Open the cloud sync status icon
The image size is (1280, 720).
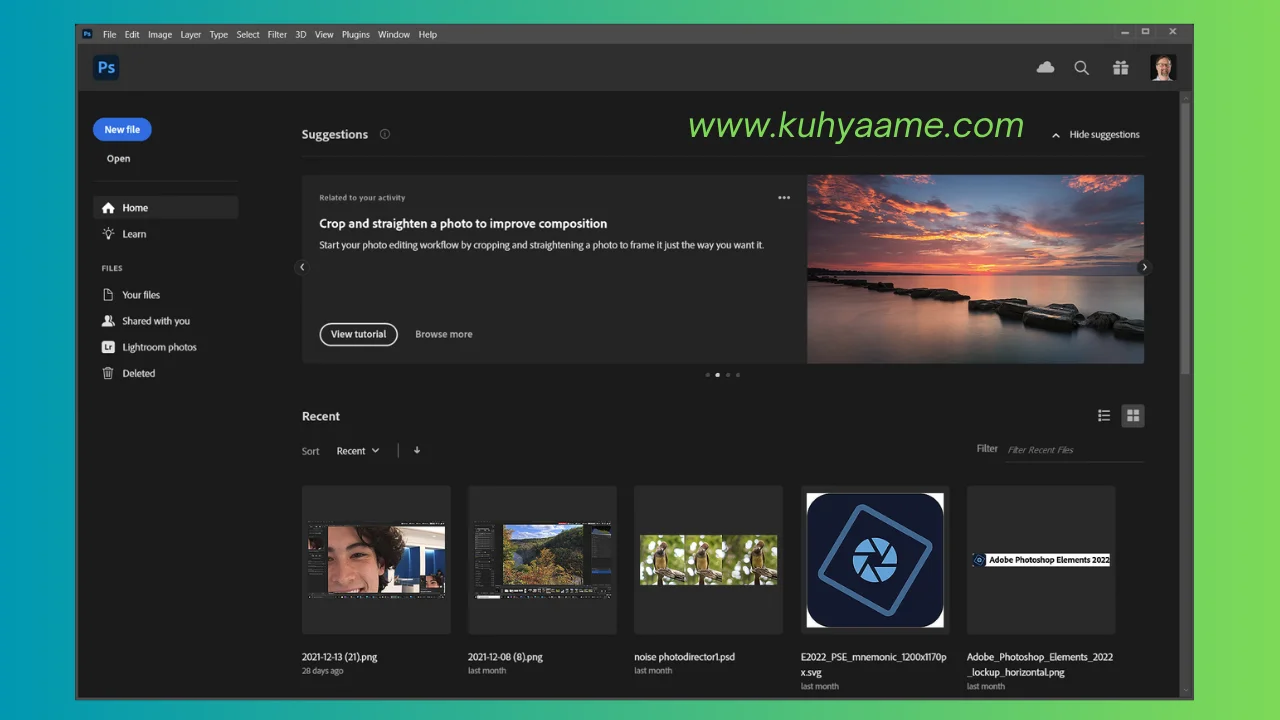1045,67
